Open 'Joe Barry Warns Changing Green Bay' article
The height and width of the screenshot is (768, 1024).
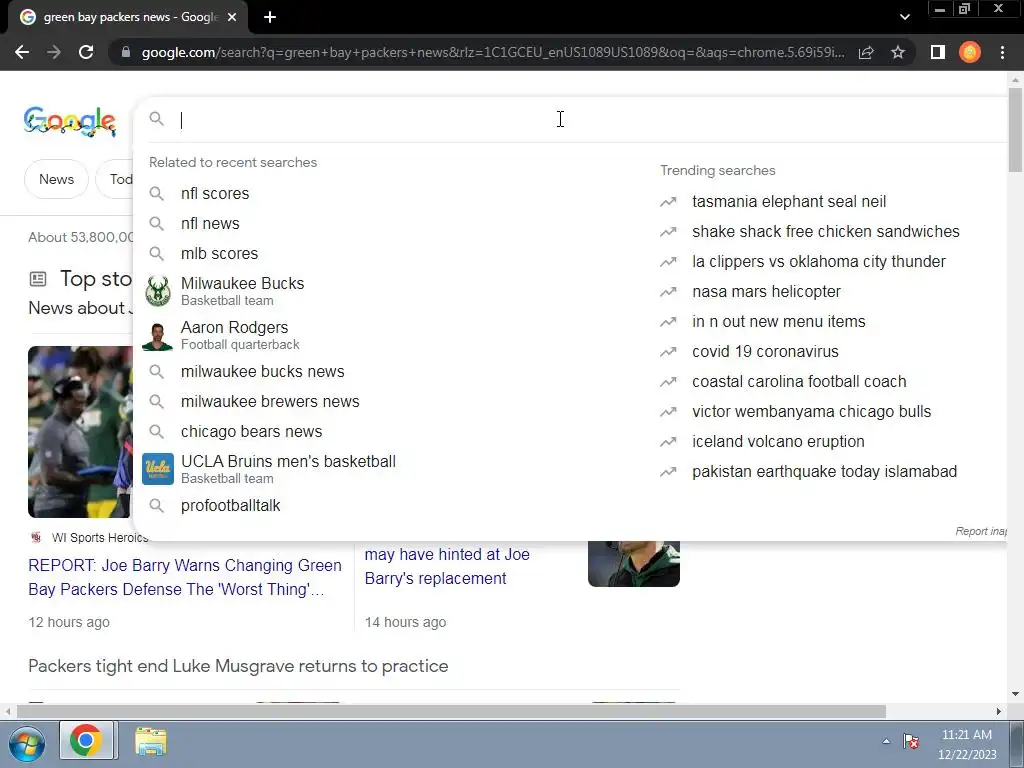[x=185, y=577]
